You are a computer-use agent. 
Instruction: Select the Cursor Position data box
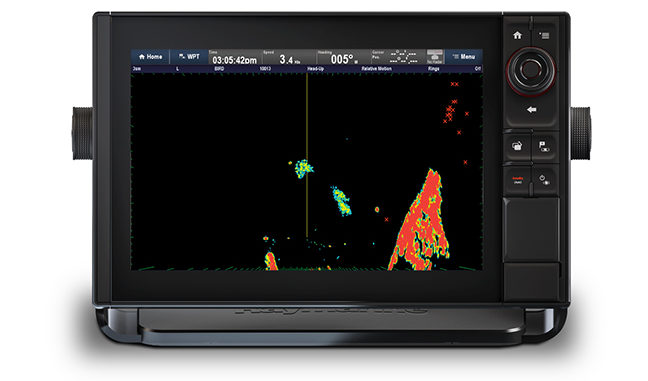398,57
